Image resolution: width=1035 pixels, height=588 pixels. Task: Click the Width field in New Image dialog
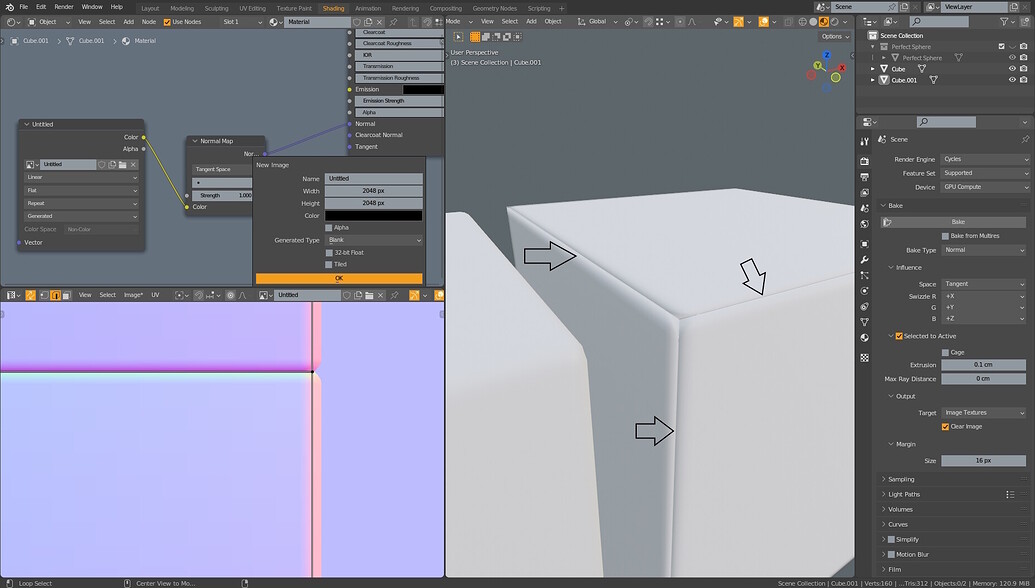click(x=374, y=191)
